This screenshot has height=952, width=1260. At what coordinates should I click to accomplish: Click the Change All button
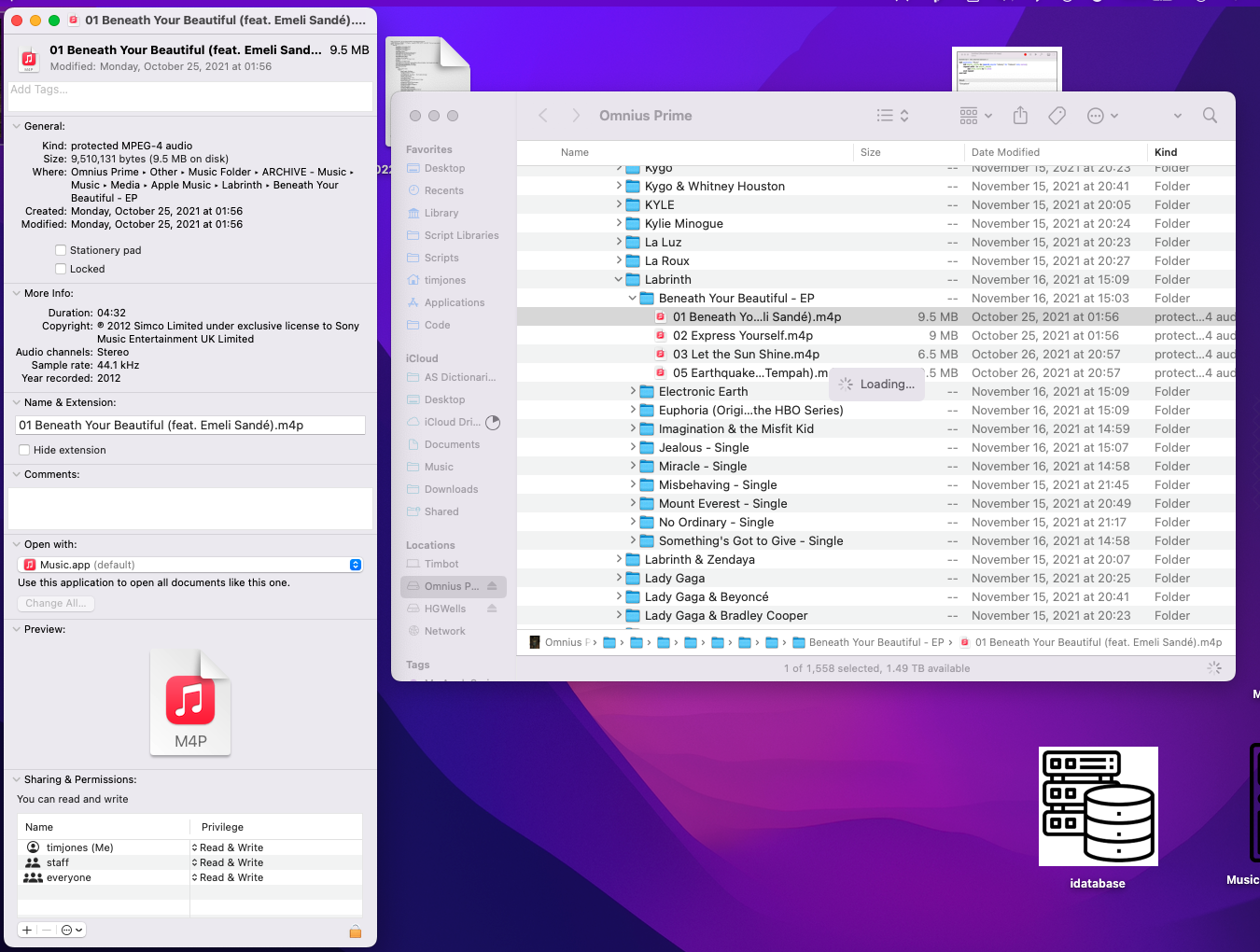click(x=56, y=604)
